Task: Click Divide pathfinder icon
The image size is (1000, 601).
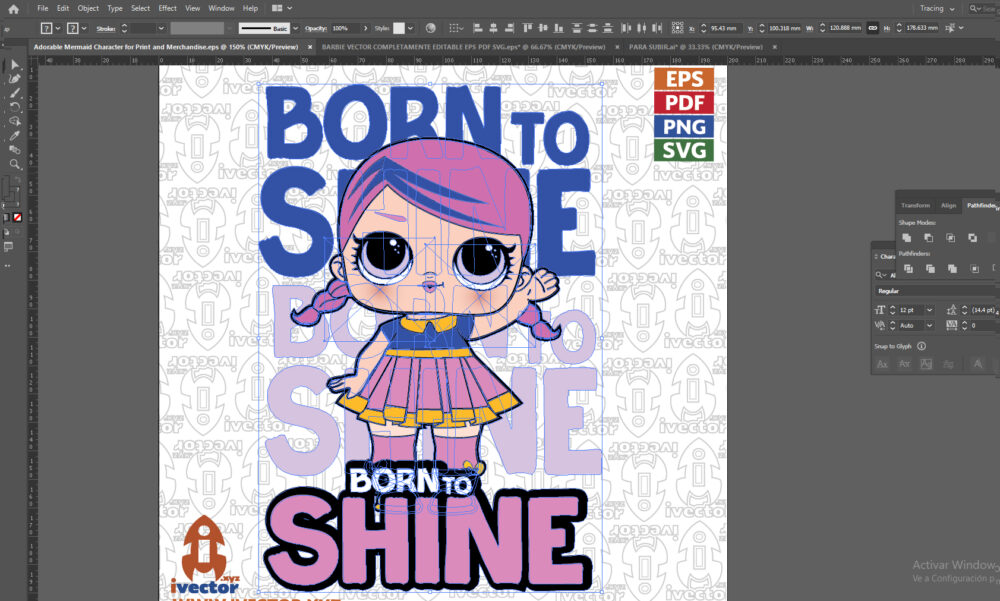Action: [908, 269]
